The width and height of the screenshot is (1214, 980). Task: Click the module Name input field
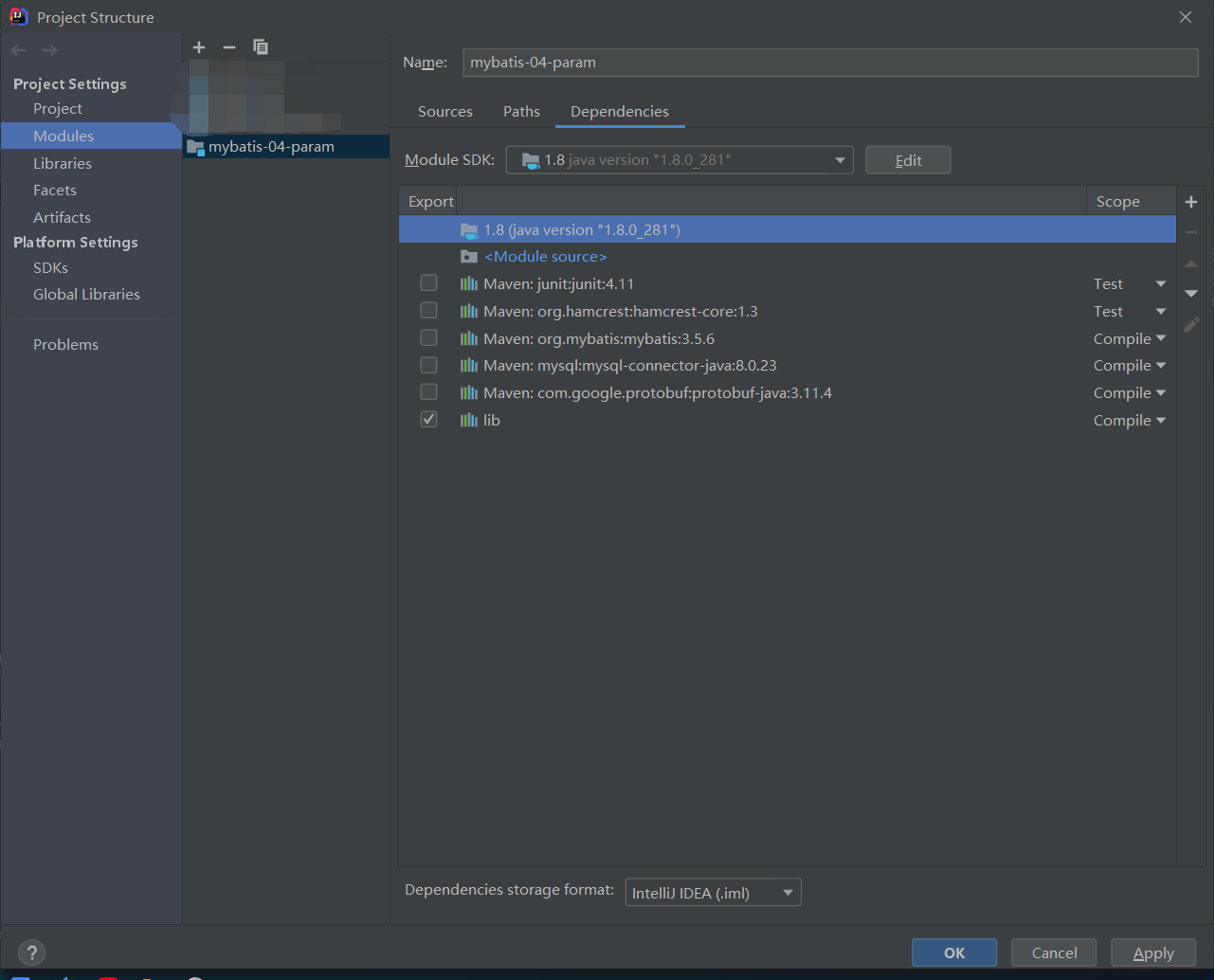pos(830,63)
